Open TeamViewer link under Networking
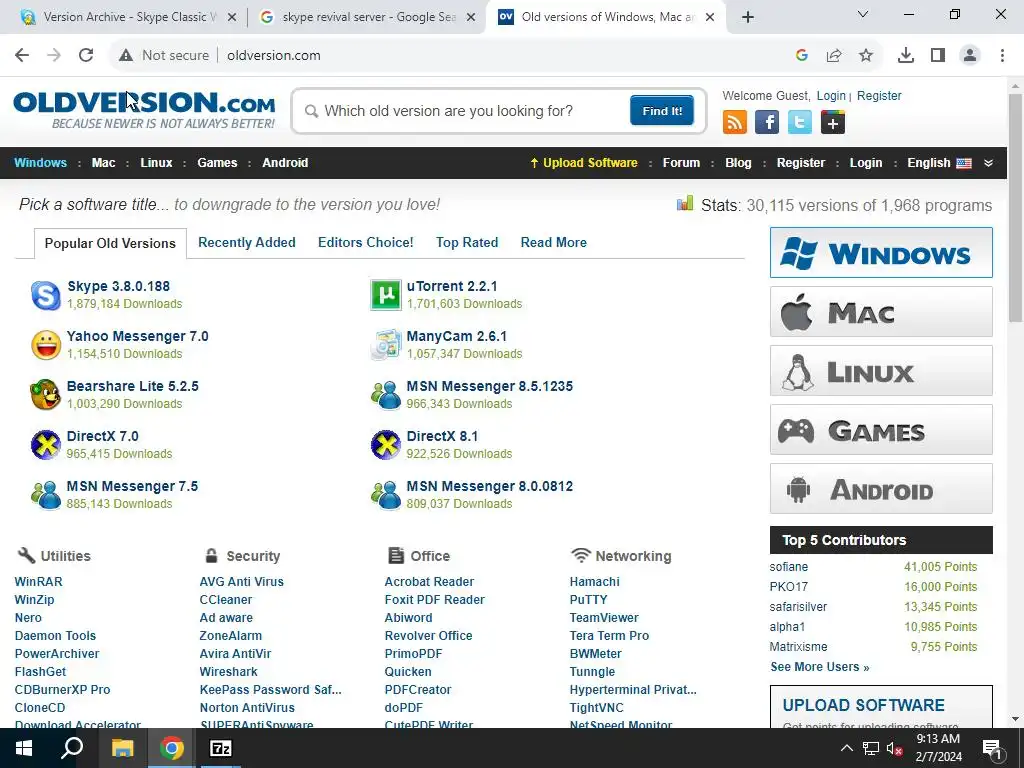The width and height of the screenshot is (1024, 768). coord(604,618)
